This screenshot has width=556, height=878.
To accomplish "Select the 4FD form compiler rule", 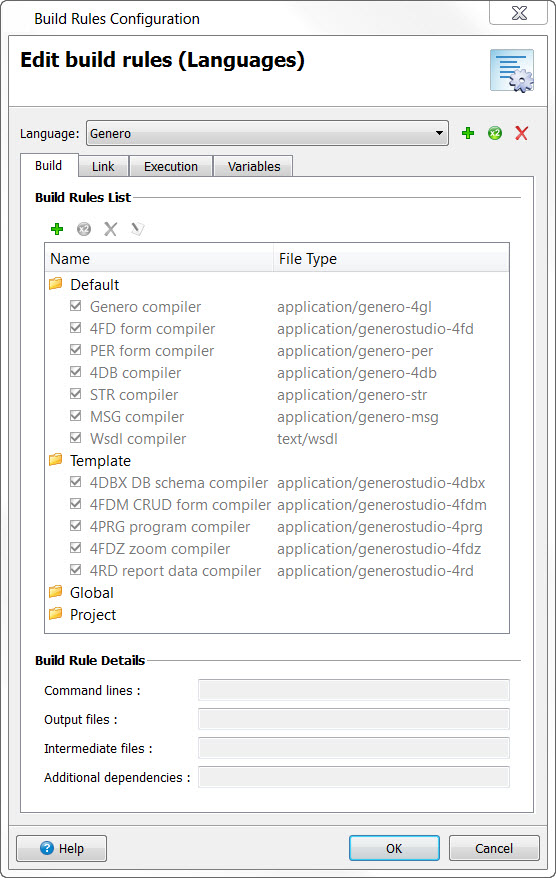I will pos(152,329).
